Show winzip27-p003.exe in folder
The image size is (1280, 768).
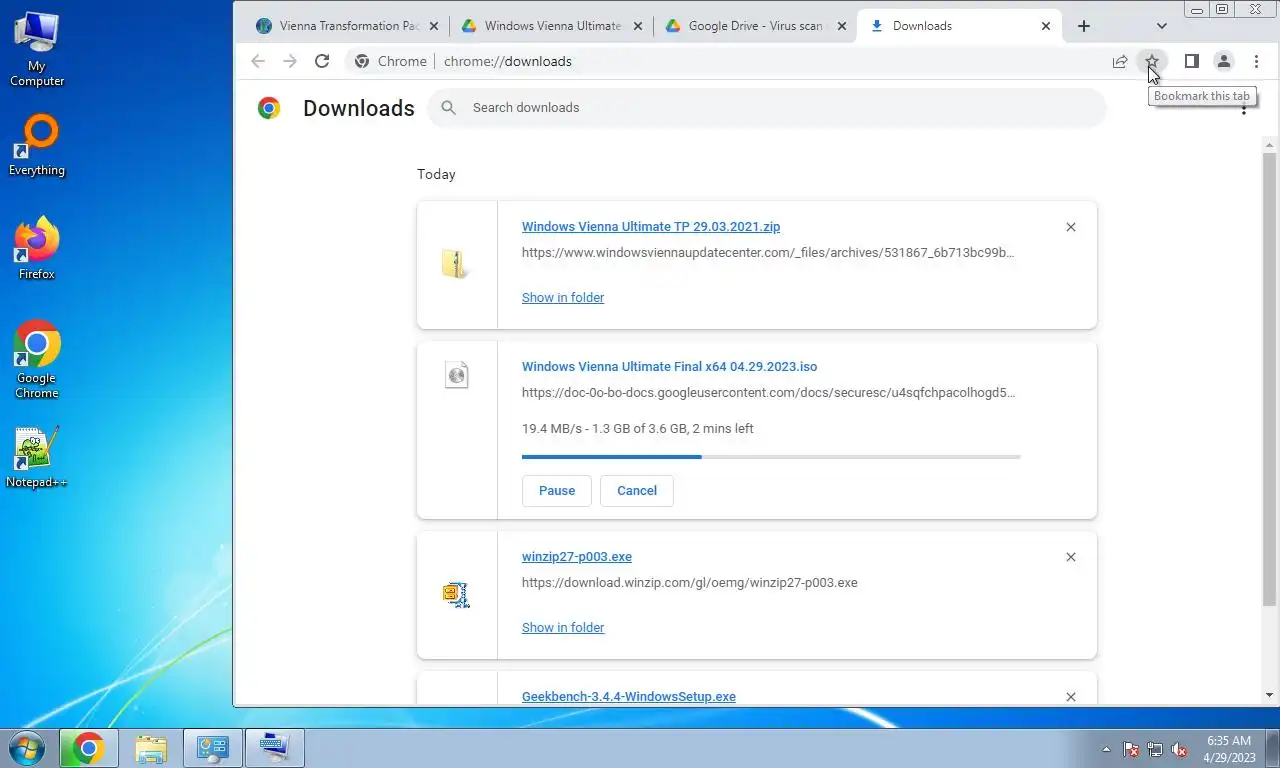click(563, 628)
